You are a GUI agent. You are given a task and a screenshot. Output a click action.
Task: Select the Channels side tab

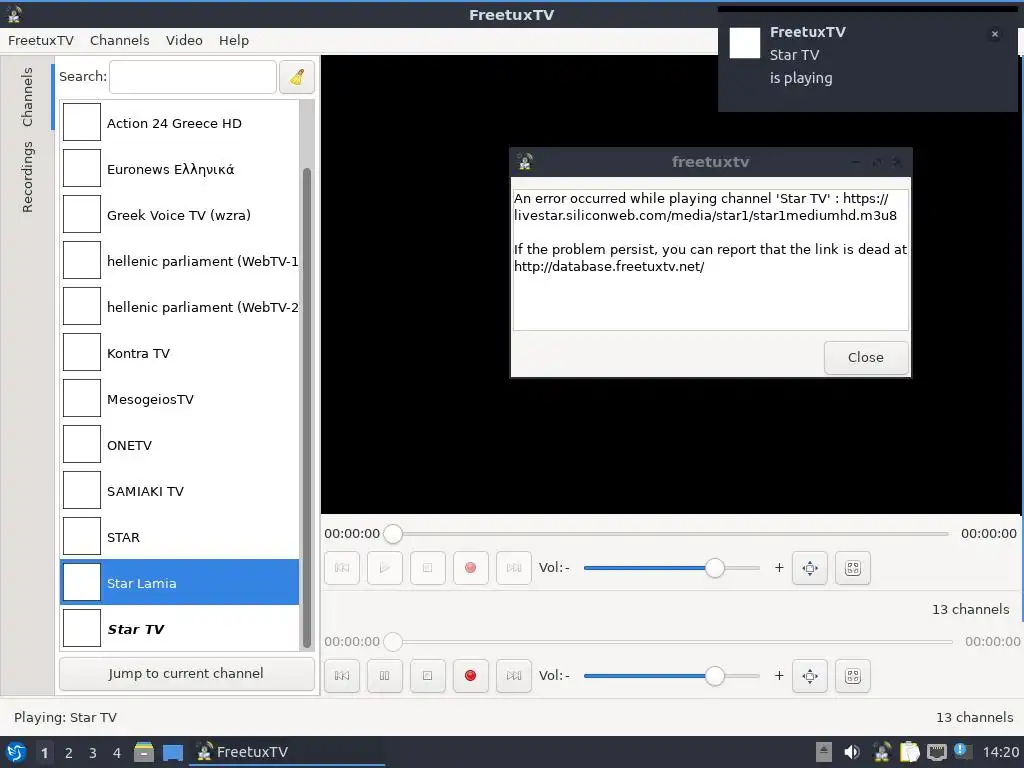point(27,97)
